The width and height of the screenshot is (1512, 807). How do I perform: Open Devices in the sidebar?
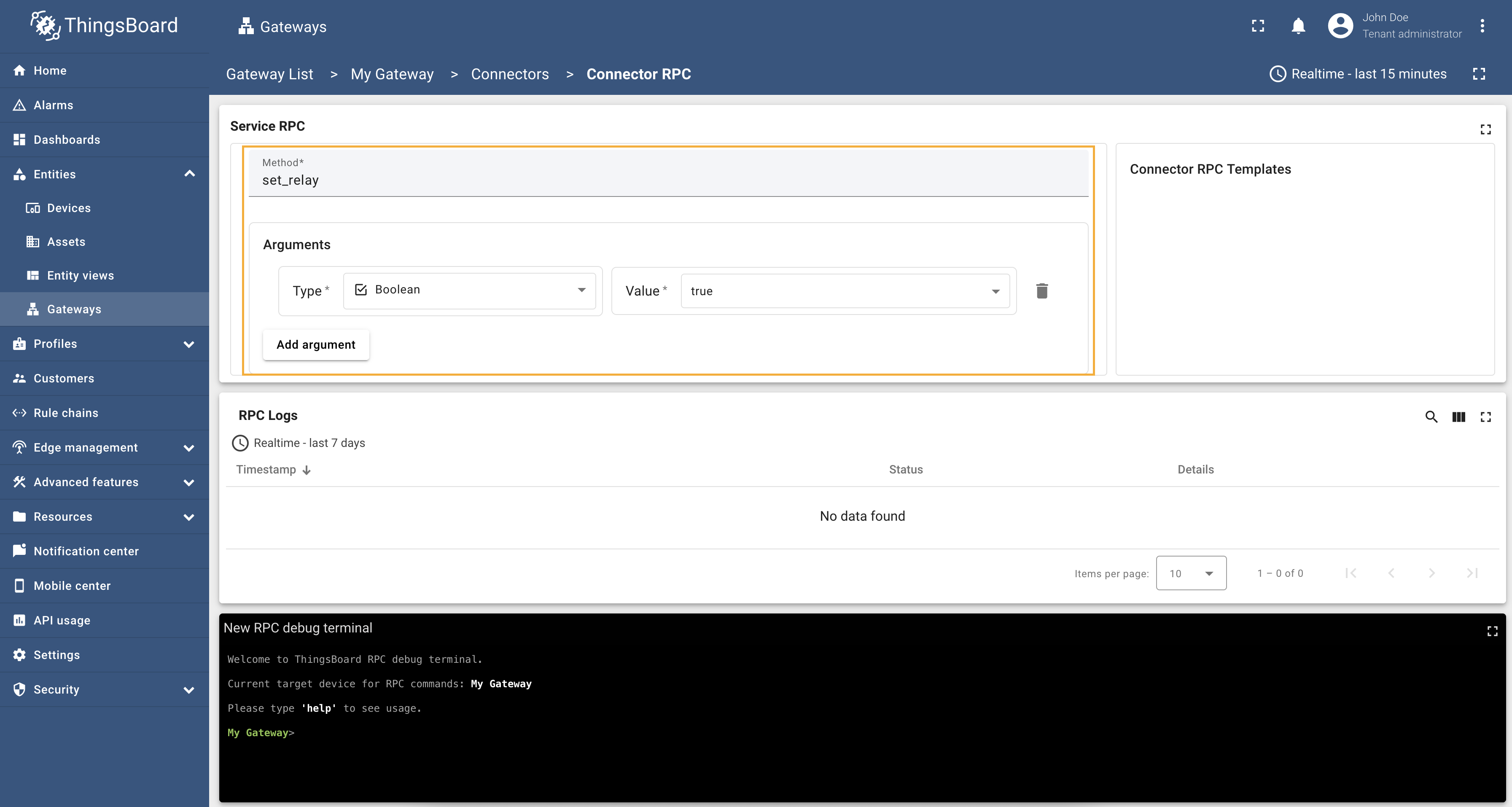(69, 208)
